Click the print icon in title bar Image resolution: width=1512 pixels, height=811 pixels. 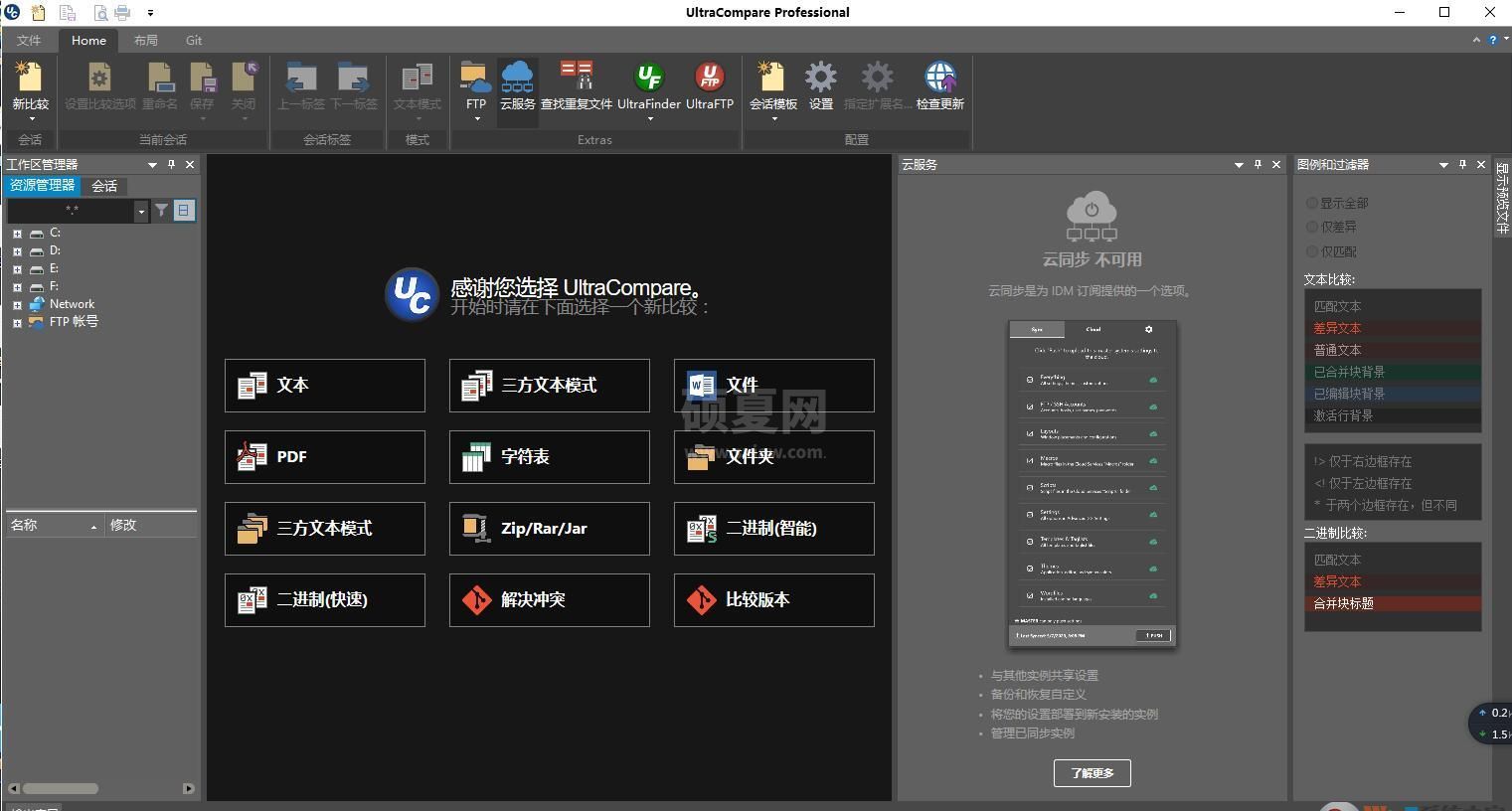pos(122,13)
